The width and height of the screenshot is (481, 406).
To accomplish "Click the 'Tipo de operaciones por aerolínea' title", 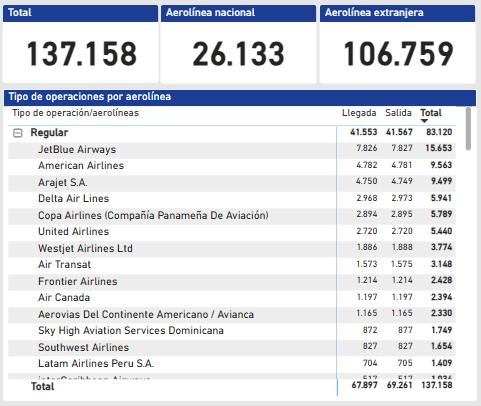I will click(90, 97).
